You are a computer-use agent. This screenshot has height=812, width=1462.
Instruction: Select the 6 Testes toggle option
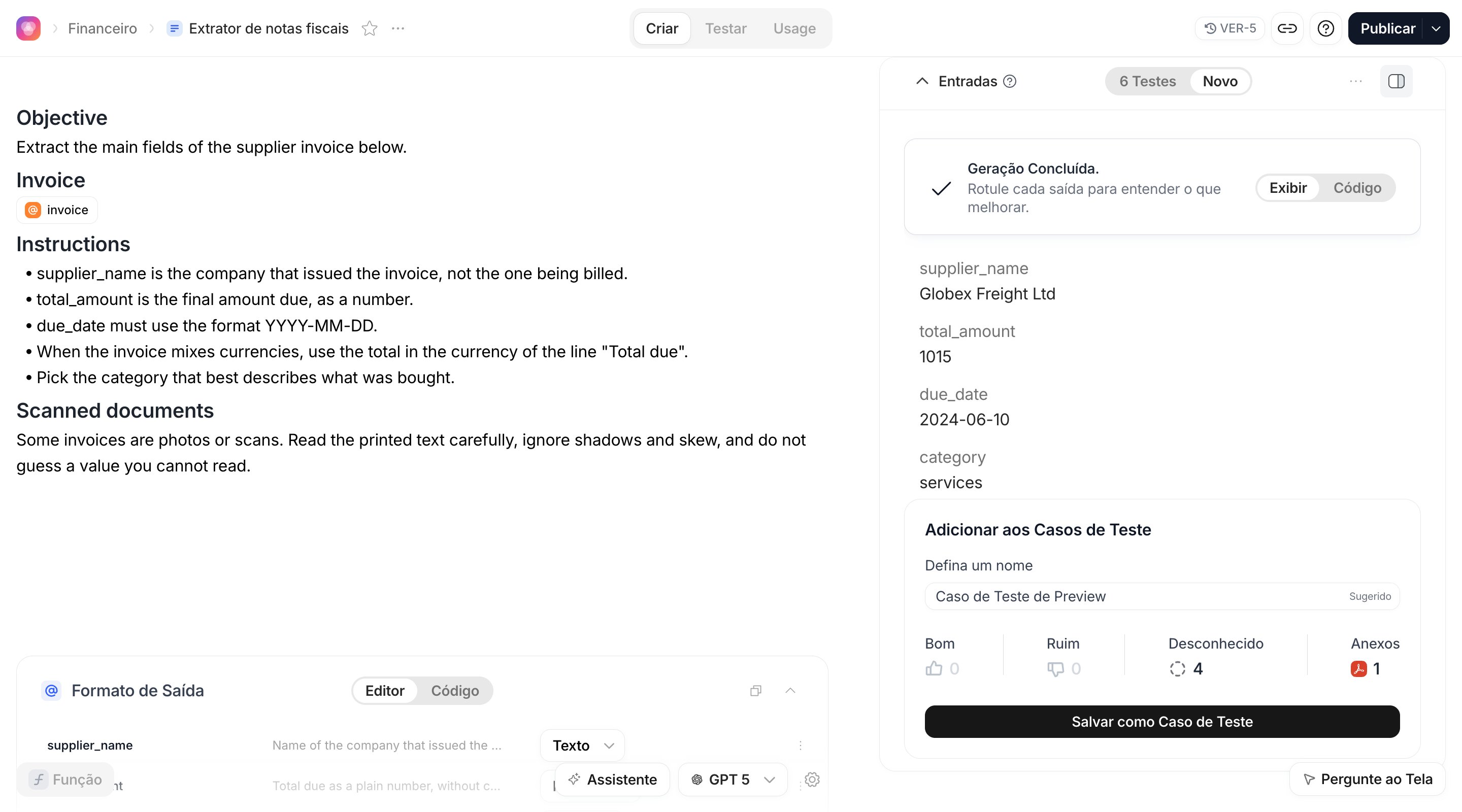1147,81
